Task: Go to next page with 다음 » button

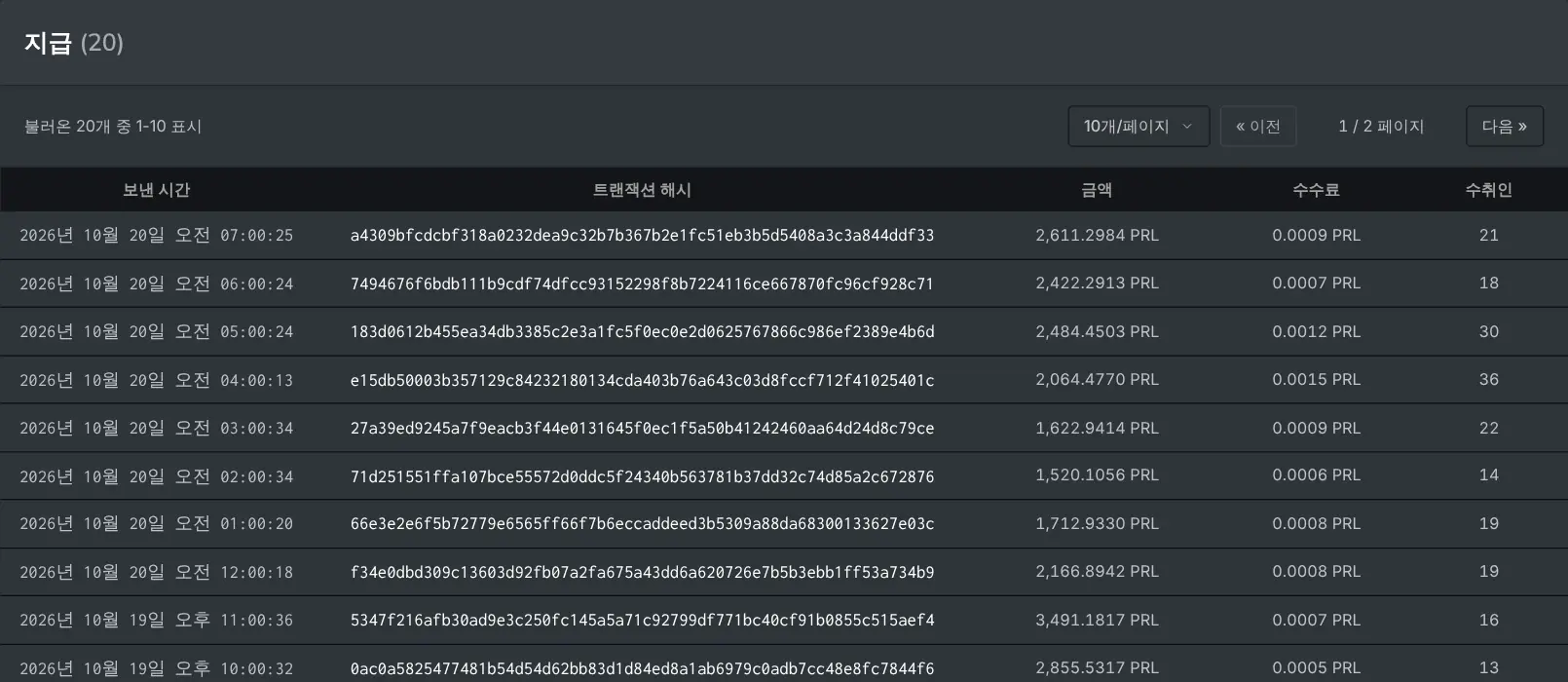Action: pos(1505,127)
